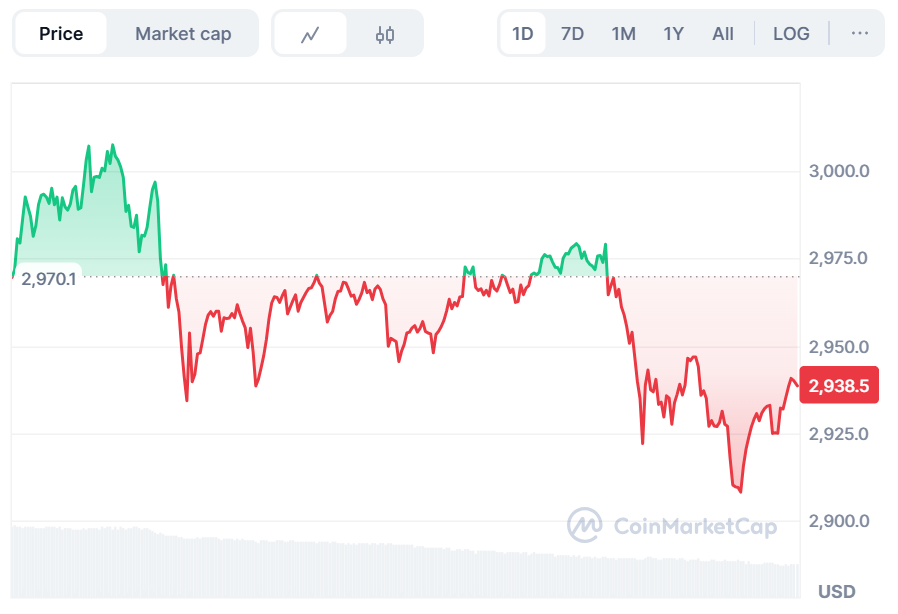Click the lowest red dip on chart
Screen dimensions: 898x614
(741, 491)
